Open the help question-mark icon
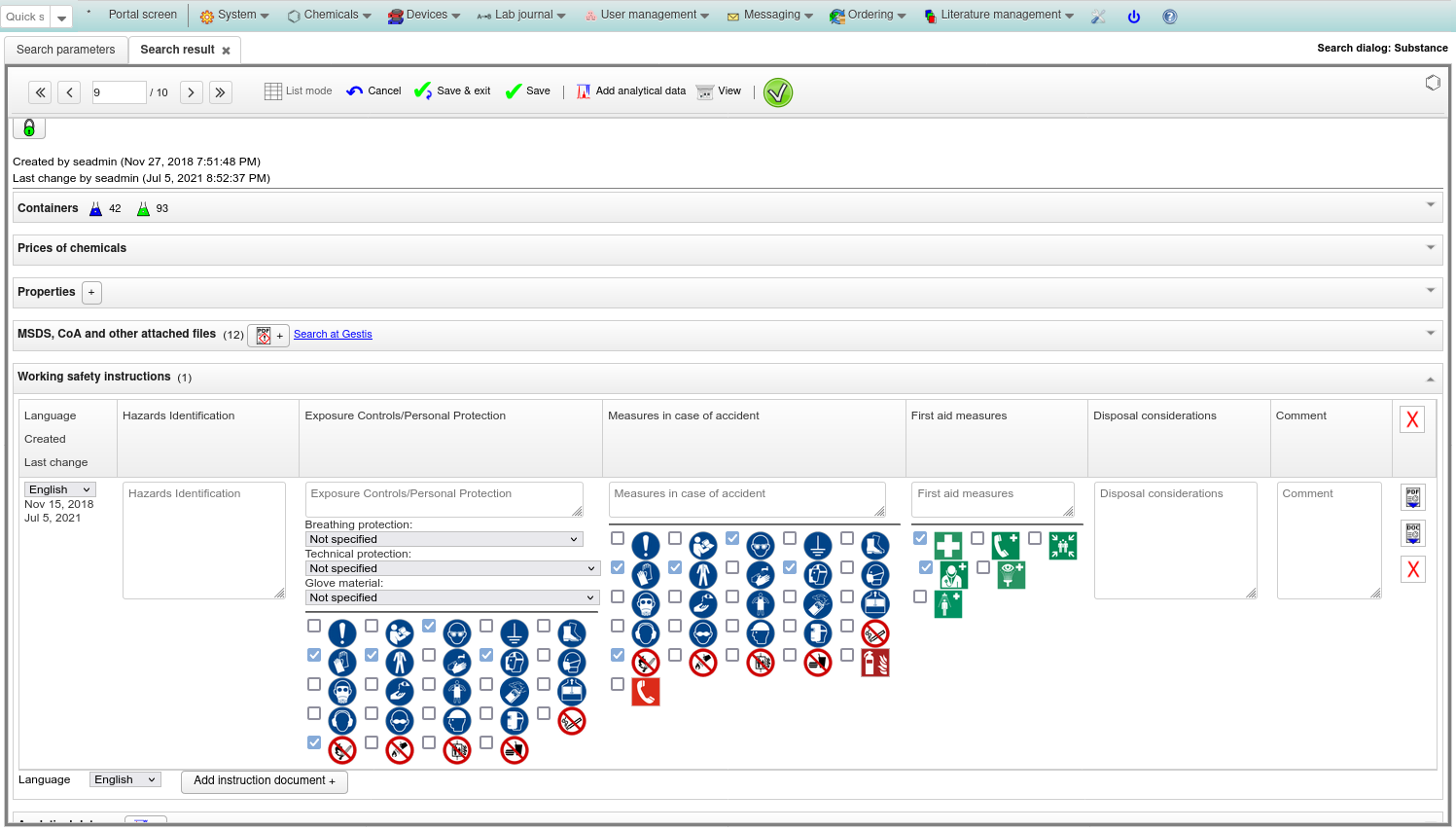 pyautogui.click(x=1170, y=17)
